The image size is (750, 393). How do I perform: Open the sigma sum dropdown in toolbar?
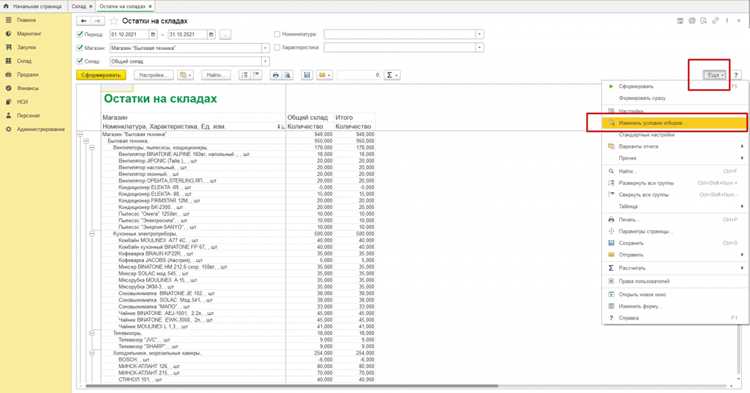[x=392, y=75]
